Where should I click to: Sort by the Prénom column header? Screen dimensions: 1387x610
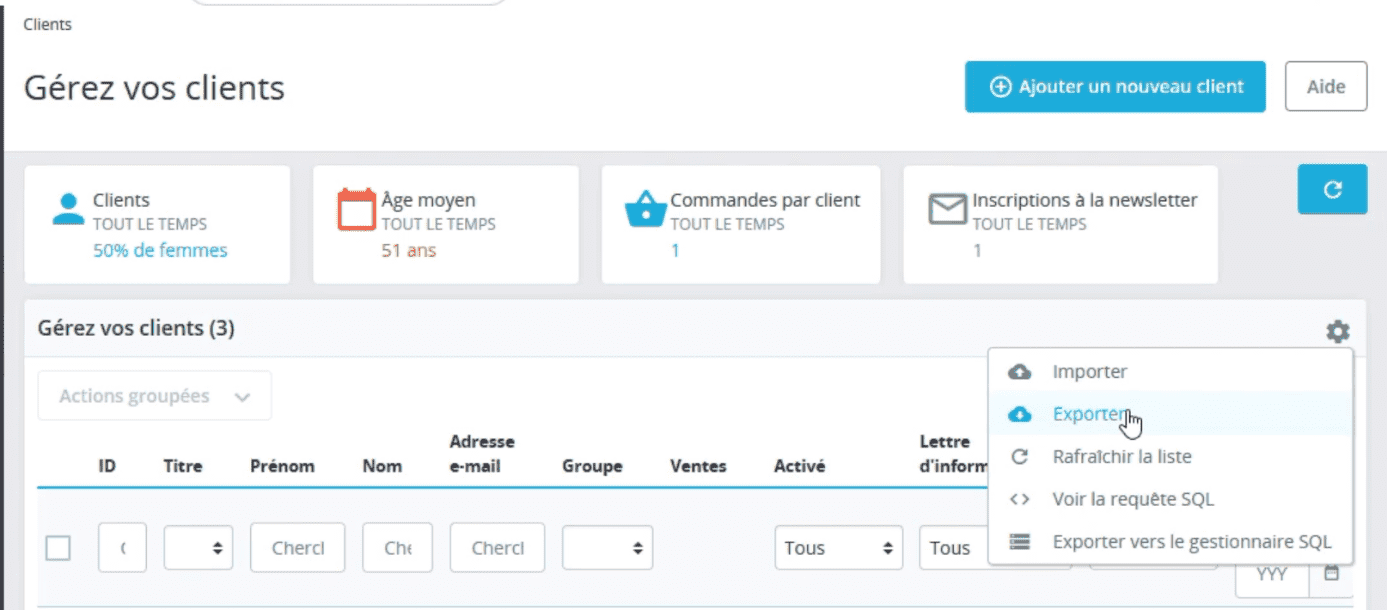point(282,466)
